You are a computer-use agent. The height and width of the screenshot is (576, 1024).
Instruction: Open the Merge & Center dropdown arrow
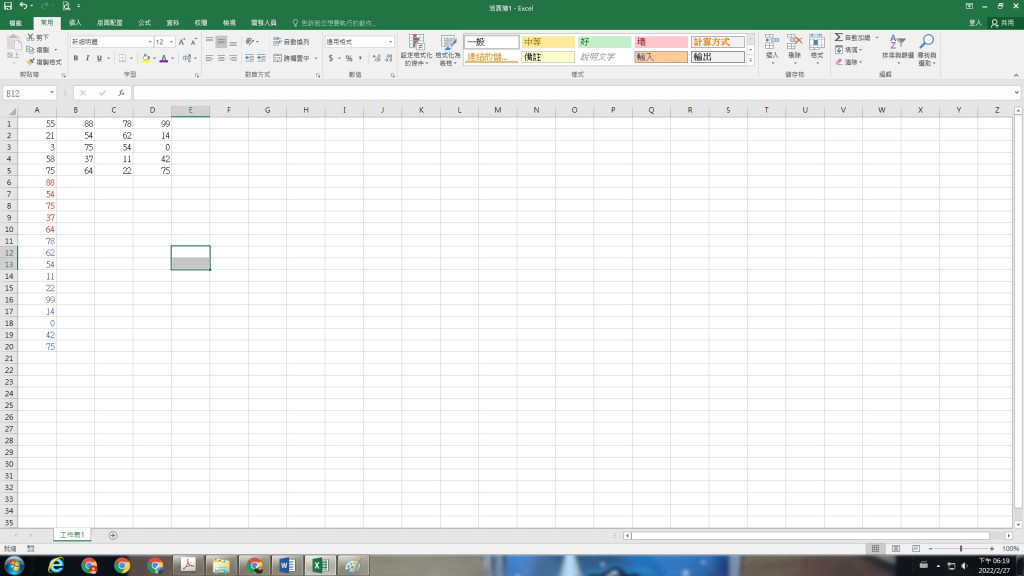316,58
